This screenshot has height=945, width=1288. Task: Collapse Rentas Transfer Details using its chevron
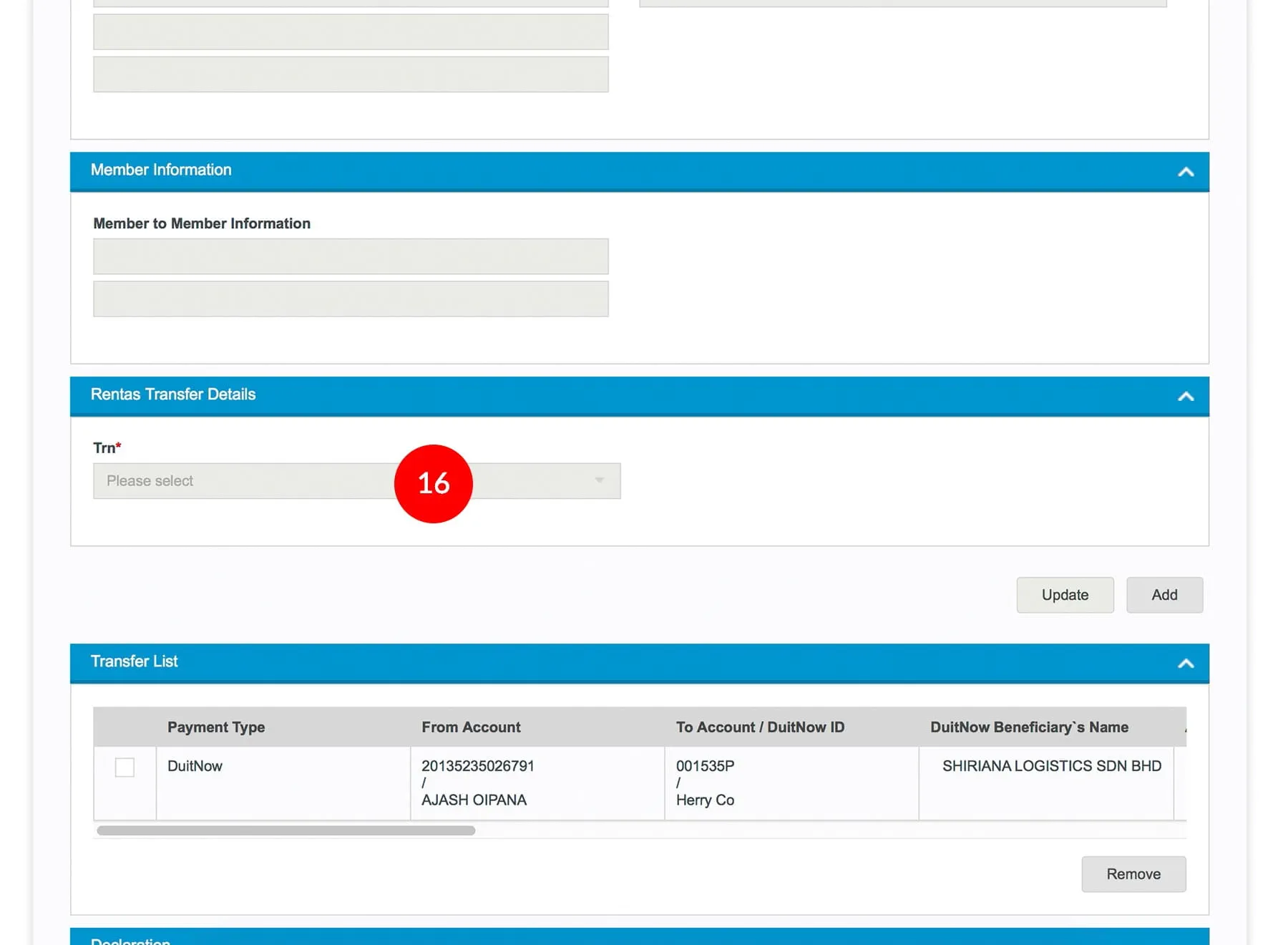point(1185,396)
